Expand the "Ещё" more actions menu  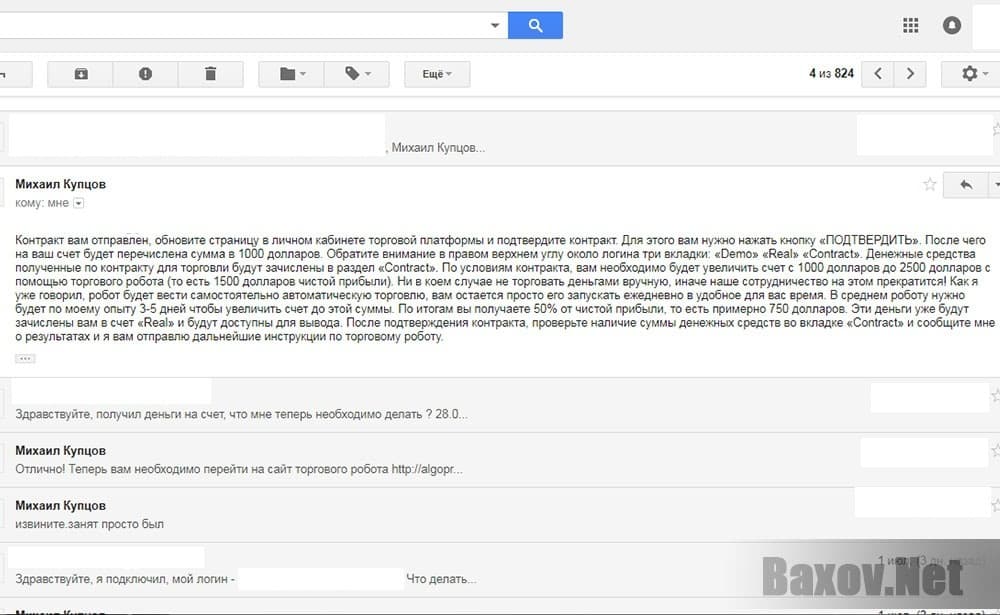point(437,74)
